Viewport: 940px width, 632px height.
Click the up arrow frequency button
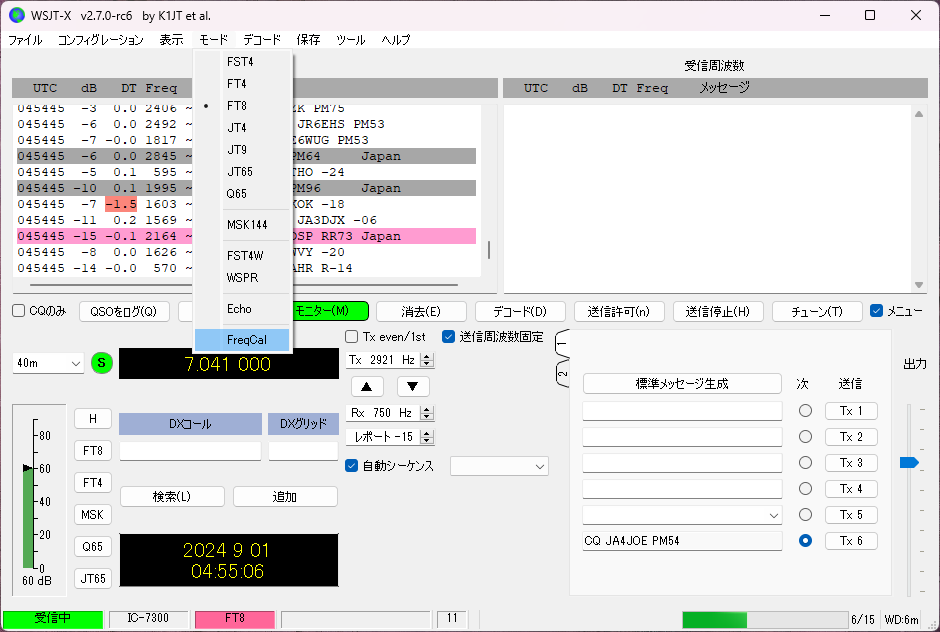[x=367, y=386]
